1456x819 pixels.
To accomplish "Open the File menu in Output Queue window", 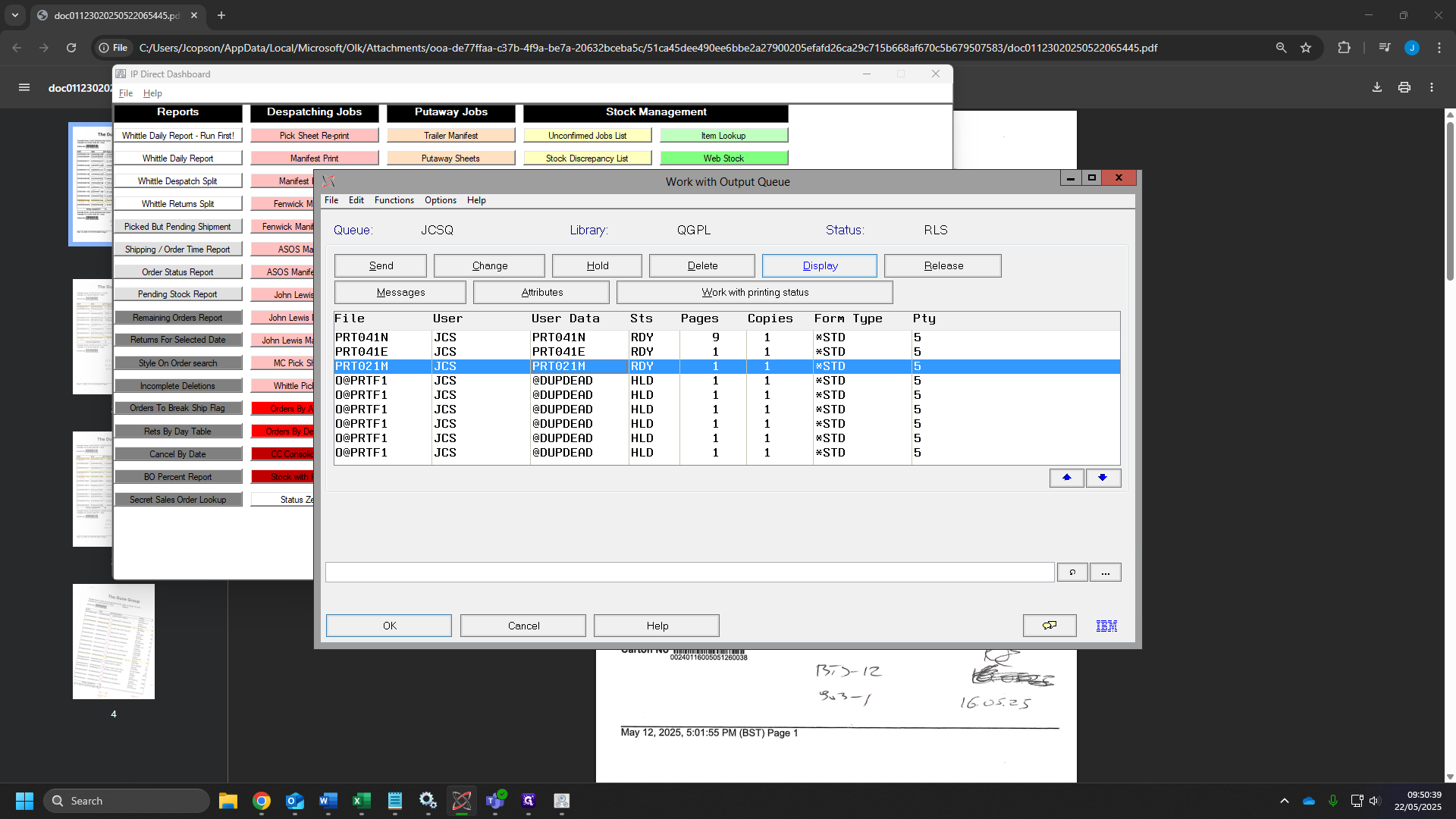I will click(x=331, y=200).
